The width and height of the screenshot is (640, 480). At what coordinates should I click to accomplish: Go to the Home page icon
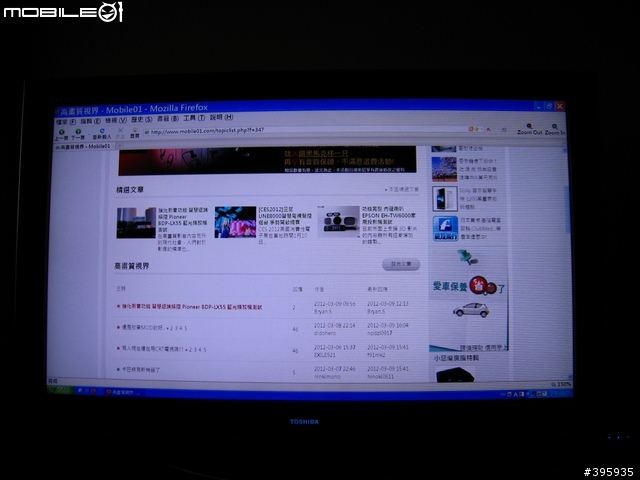pos(135,130)
